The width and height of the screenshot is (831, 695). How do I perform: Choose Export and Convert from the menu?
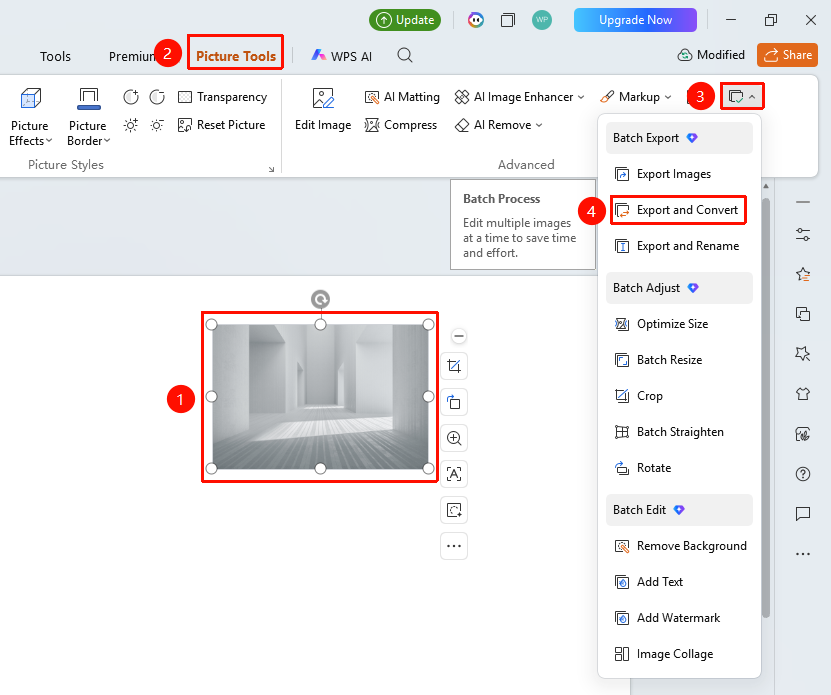pos(679,210)
